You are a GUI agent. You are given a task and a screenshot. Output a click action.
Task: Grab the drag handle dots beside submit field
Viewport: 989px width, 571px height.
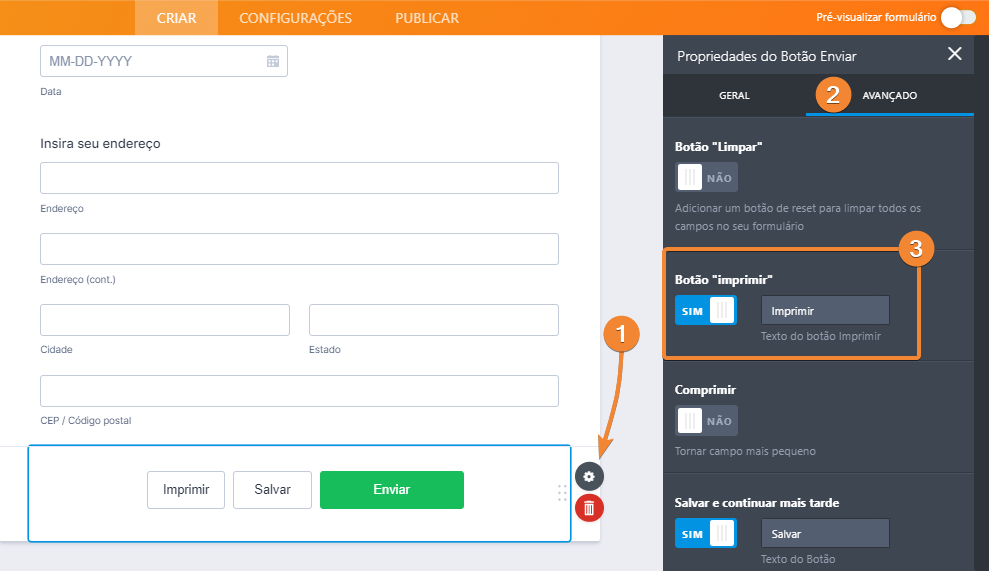click(x=562, y=492)
